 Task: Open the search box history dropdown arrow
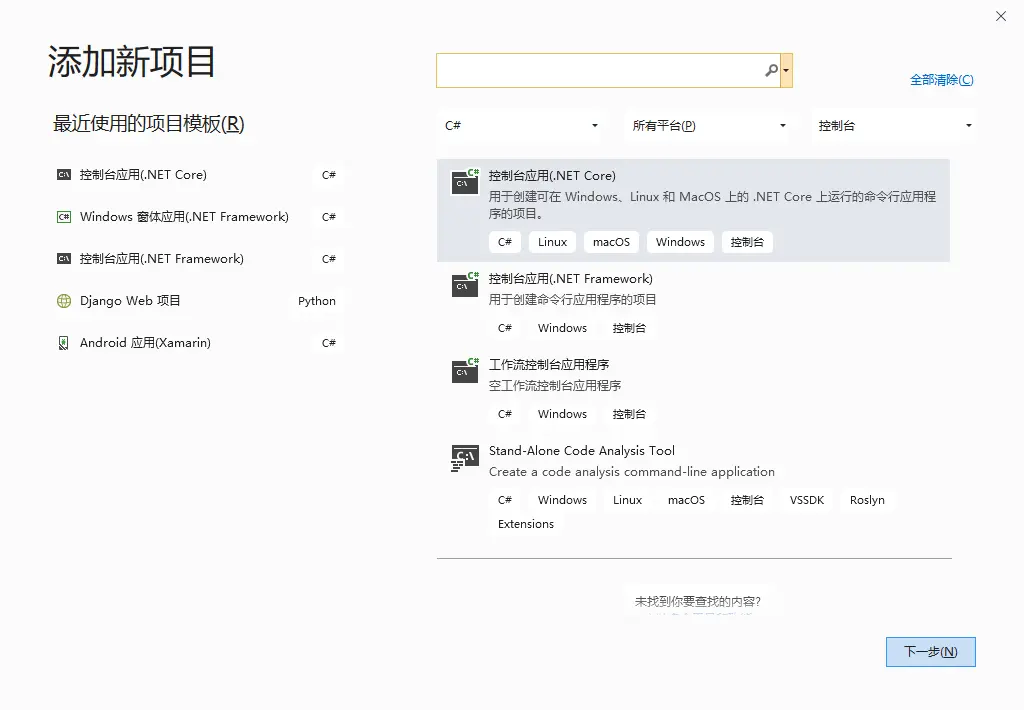786,71
